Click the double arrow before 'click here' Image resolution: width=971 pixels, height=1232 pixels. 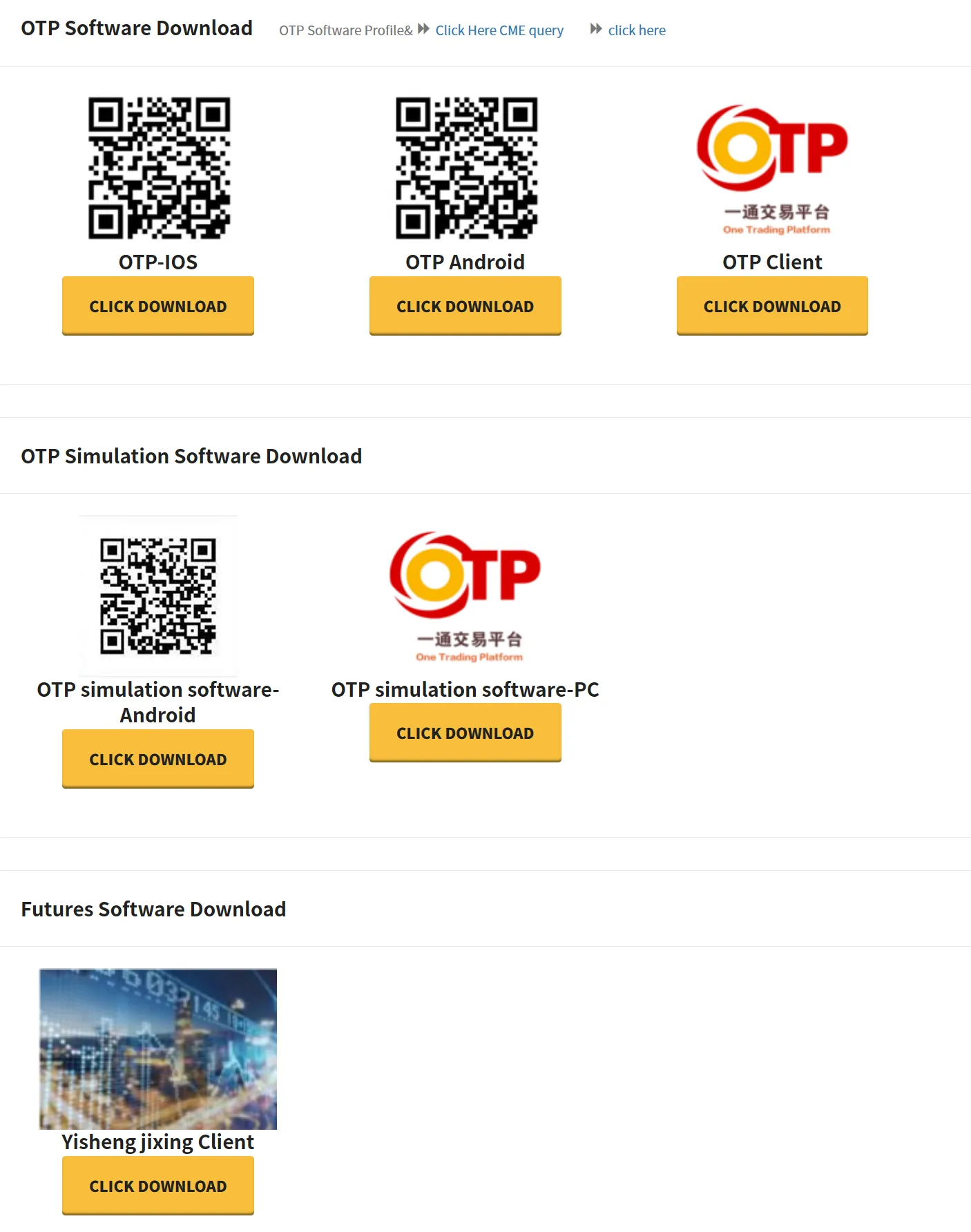tap(596, 29)
